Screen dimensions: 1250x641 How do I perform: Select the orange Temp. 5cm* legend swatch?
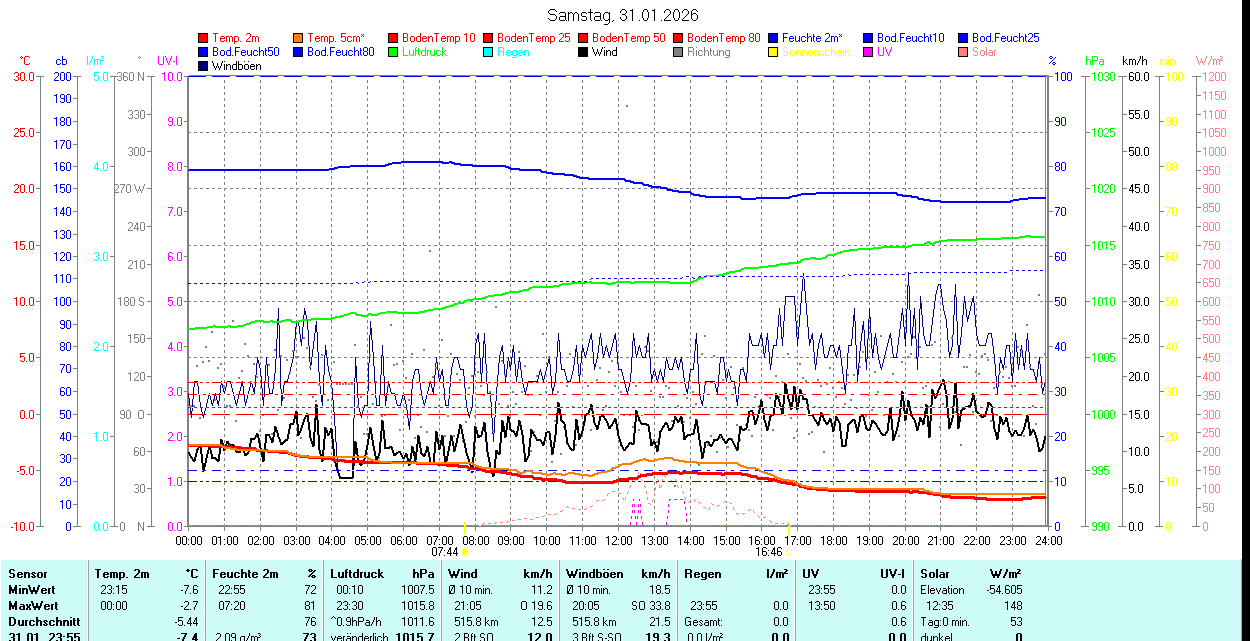299,38
